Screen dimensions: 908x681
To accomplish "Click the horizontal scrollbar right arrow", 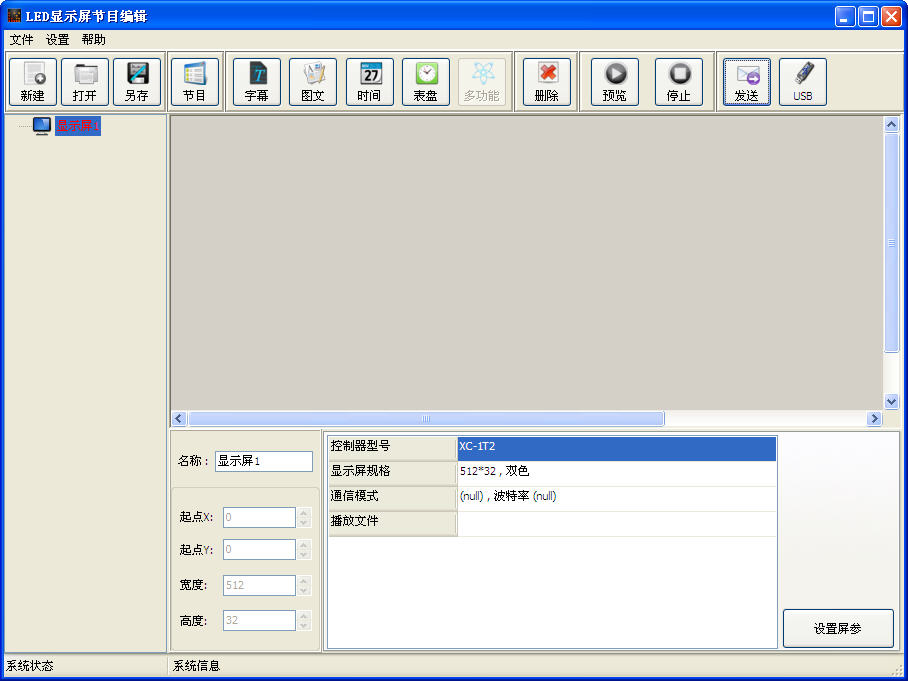I will [874, 419].
